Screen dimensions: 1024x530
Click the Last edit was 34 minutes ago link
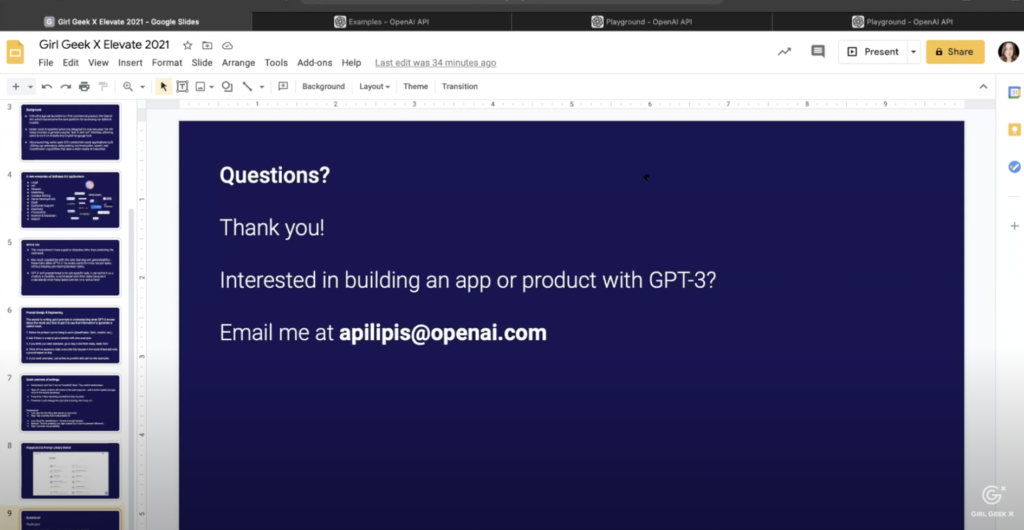coord(436,63)
